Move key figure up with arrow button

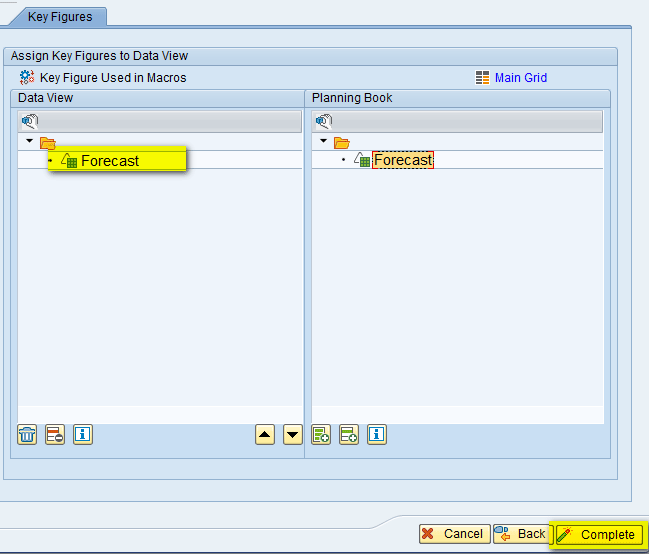264,435
